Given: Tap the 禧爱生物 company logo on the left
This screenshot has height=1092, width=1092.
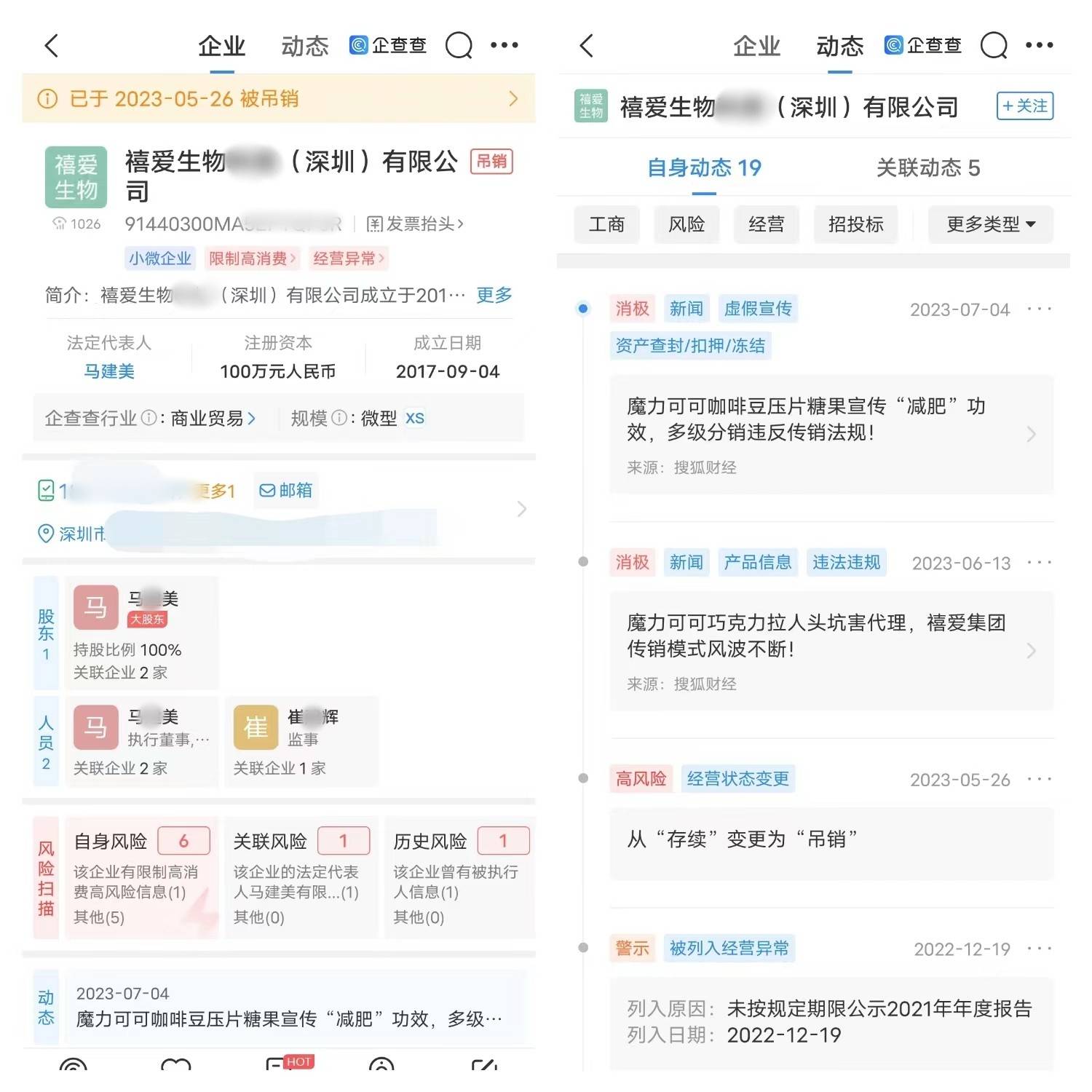Looking at the screenshot, I should coord(76,177).
